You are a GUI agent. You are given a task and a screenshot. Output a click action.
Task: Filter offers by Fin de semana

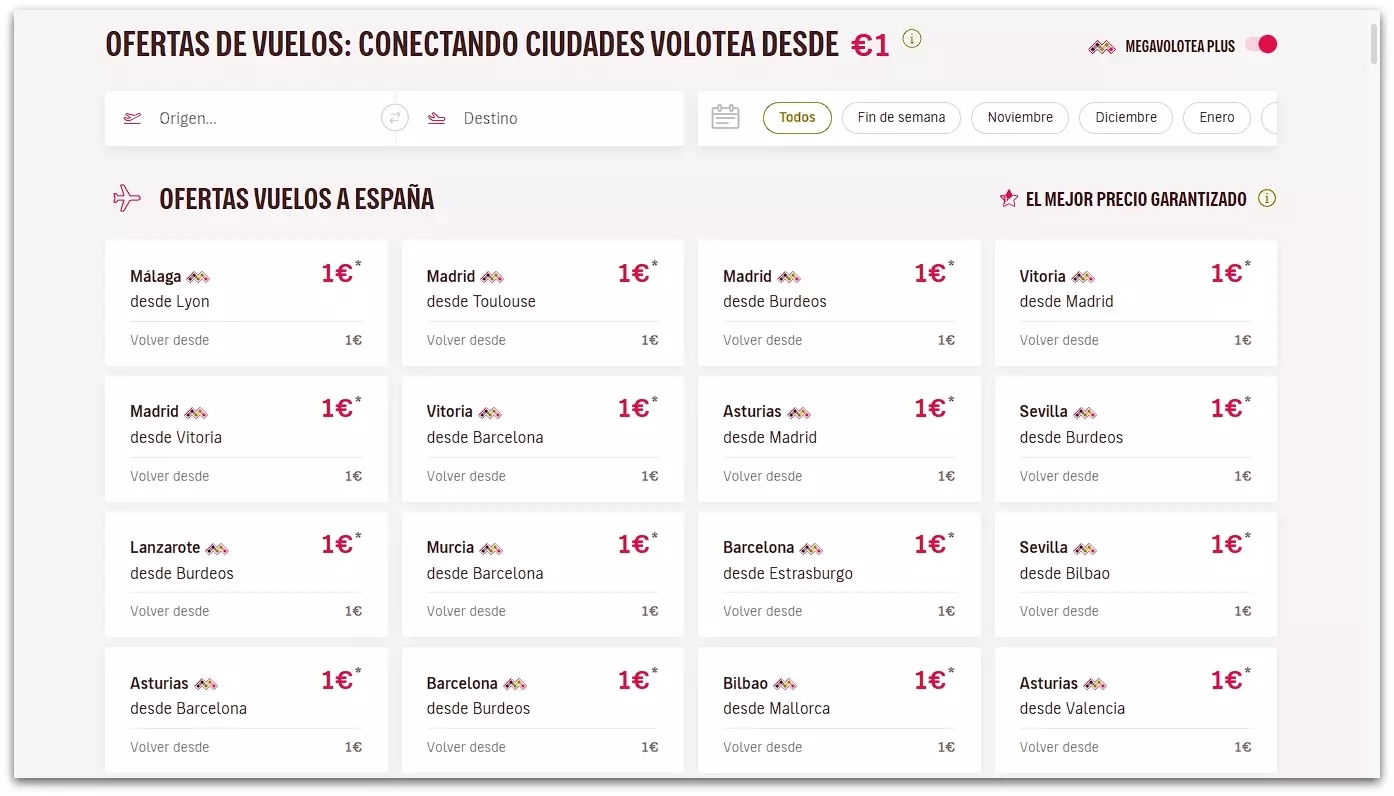901,117
